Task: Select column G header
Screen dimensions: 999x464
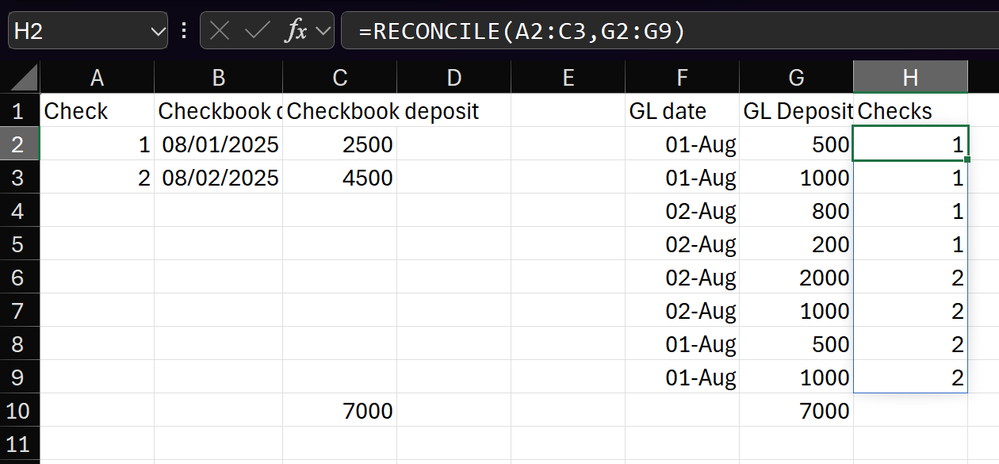Action: point(796,77)
